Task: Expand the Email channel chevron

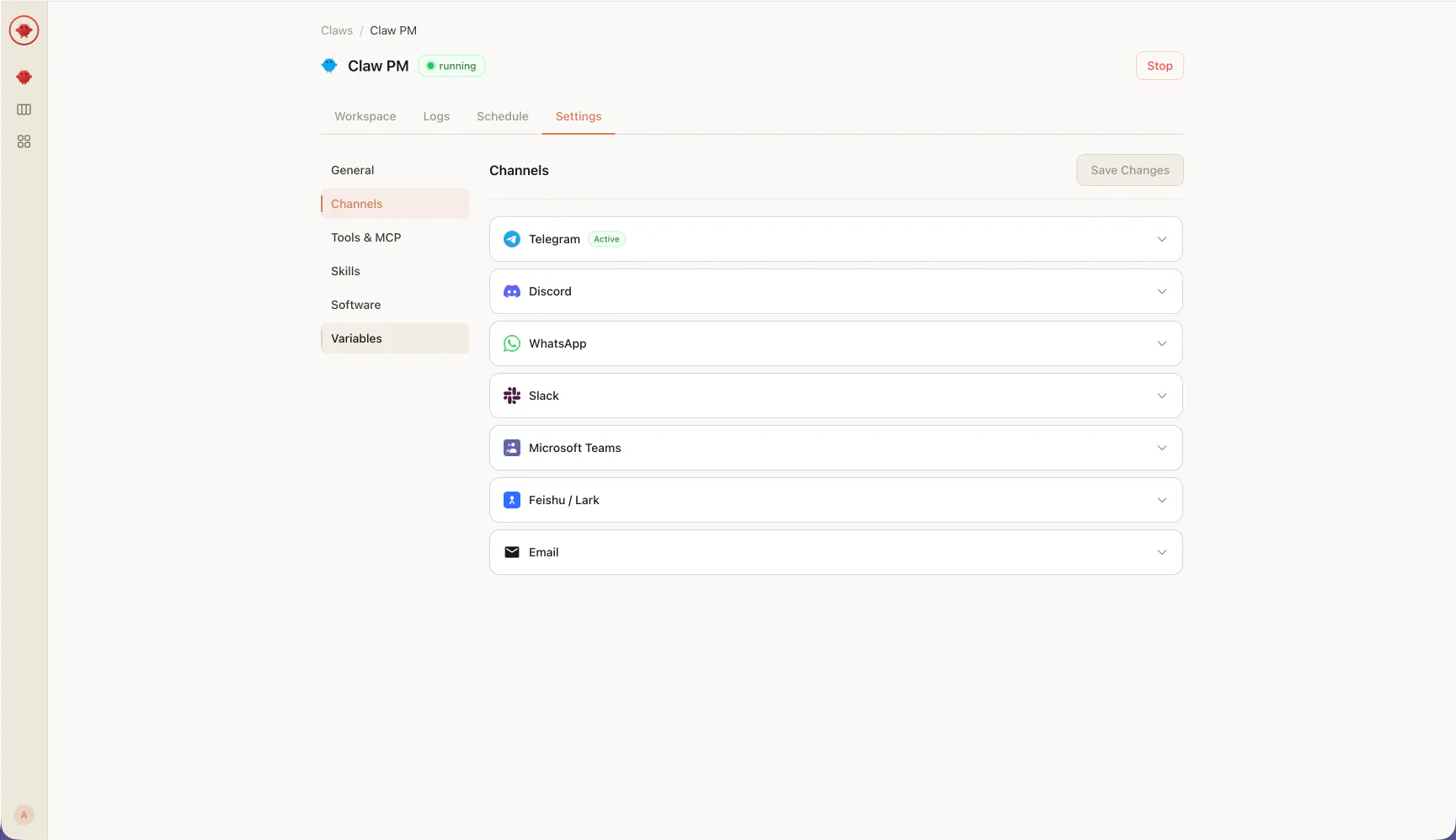Action: pyautogui.click(x=1162, y=552)
